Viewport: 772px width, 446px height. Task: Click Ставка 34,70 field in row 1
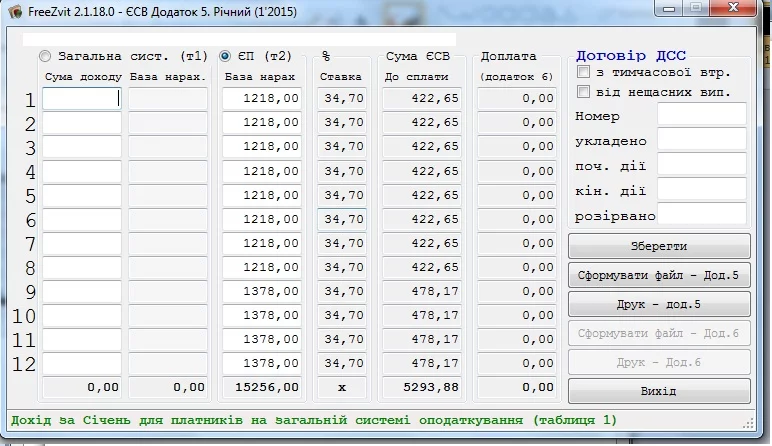tap(342, 98)
